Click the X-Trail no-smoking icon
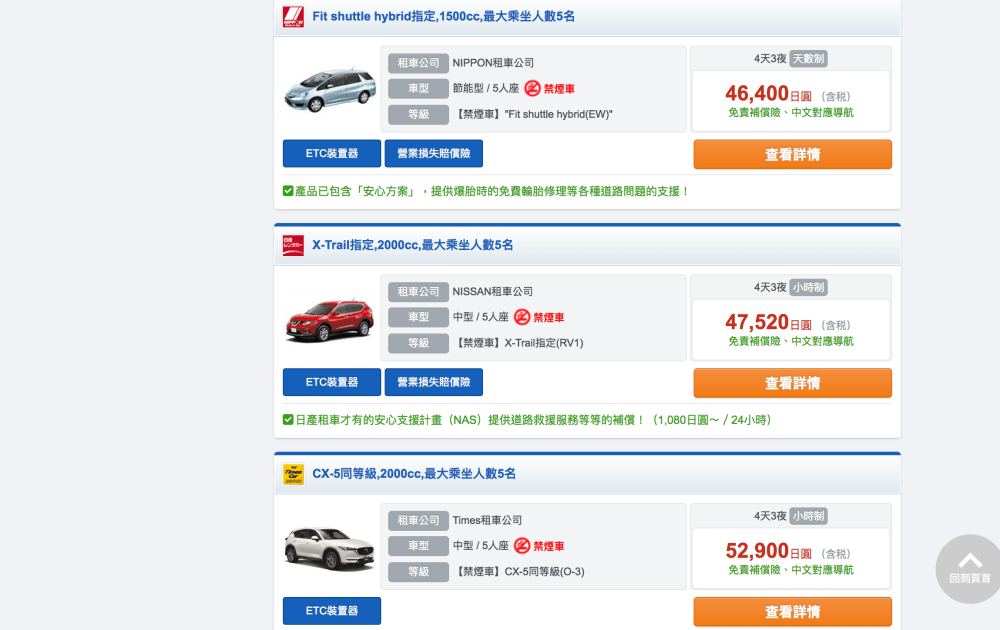Viewport: 1000px width, 630px height. [522, 318]
